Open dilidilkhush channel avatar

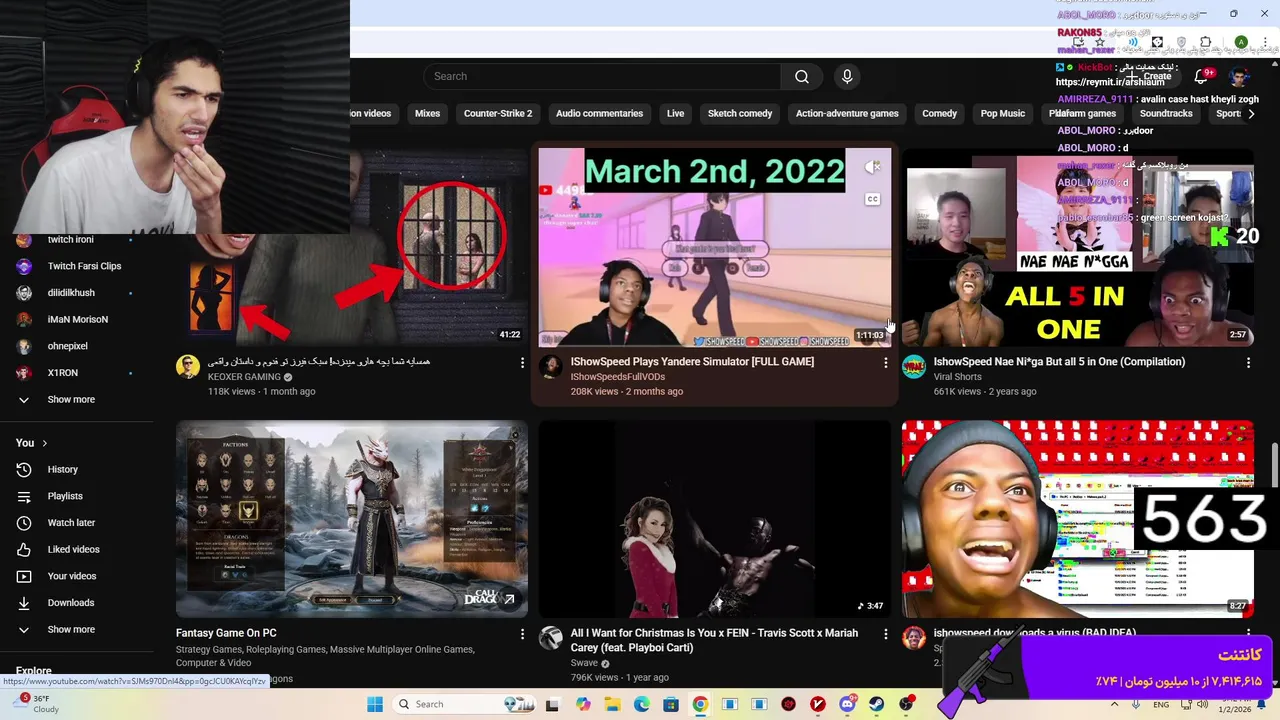click(24, 293)
